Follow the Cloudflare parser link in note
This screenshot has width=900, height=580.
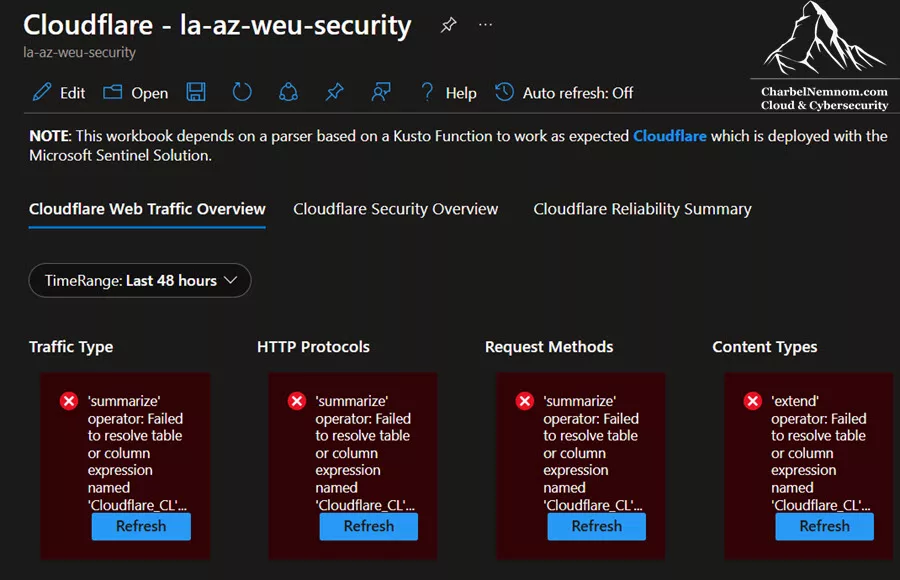tap(669, 136)
